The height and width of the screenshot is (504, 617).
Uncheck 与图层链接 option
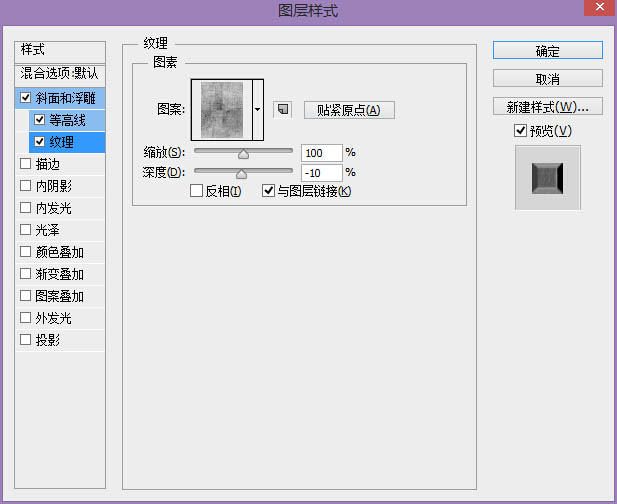click(x=268, y=191)
